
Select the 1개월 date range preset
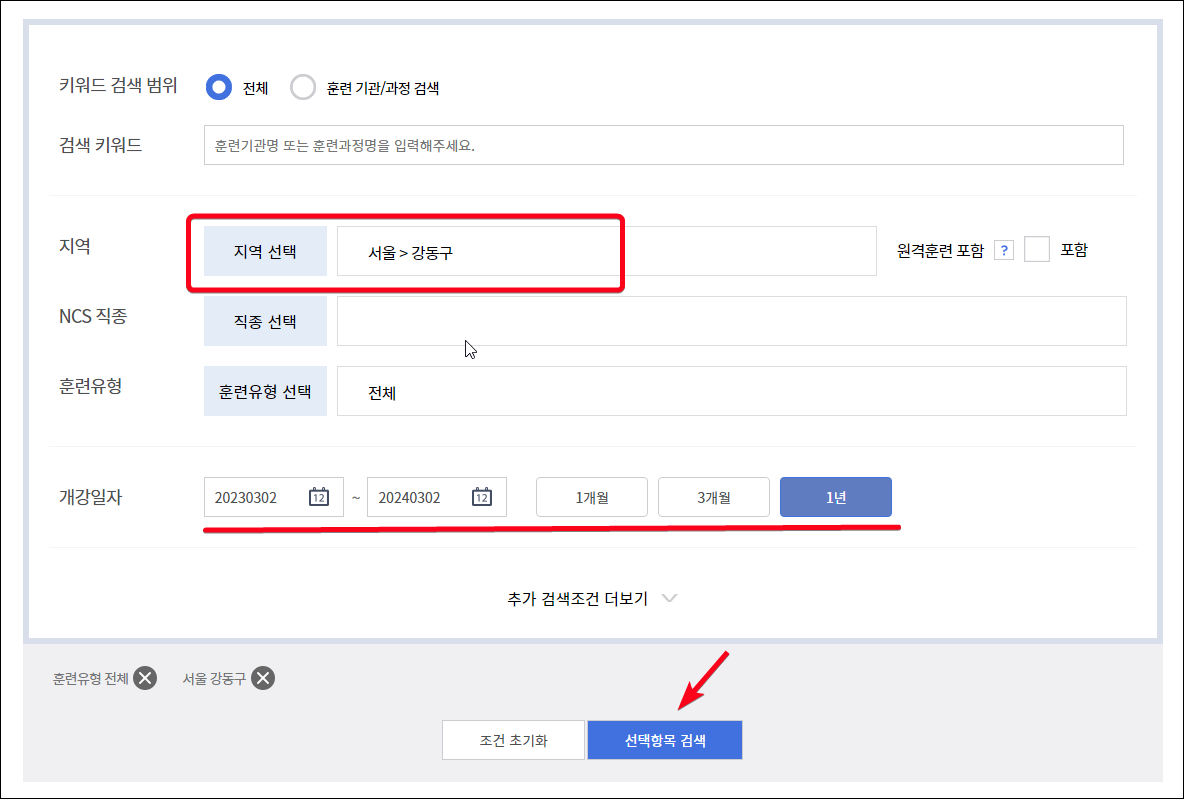591,497
